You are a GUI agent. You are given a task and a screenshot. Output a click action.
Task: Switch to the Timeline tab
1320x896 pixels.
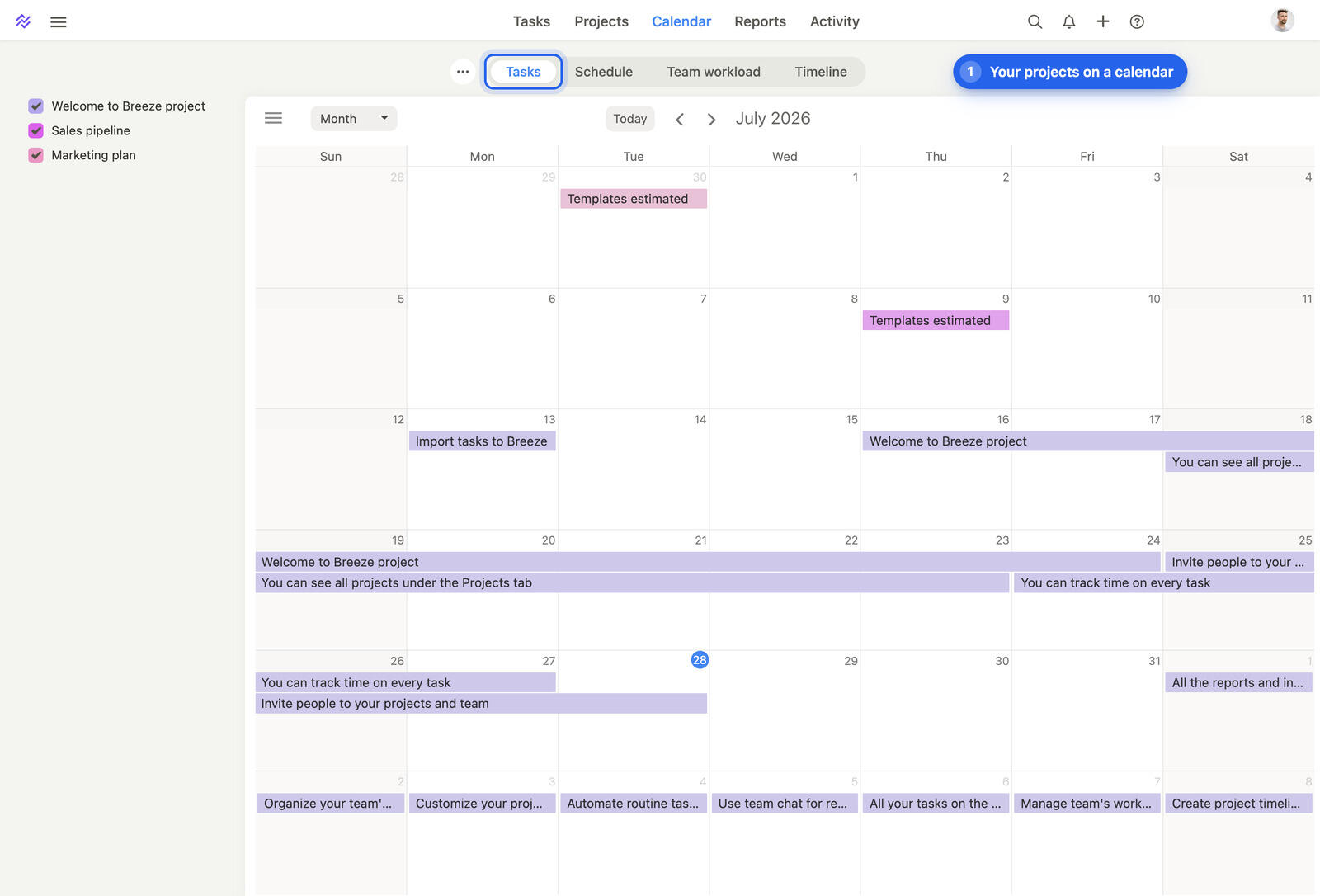coord(821,72)
